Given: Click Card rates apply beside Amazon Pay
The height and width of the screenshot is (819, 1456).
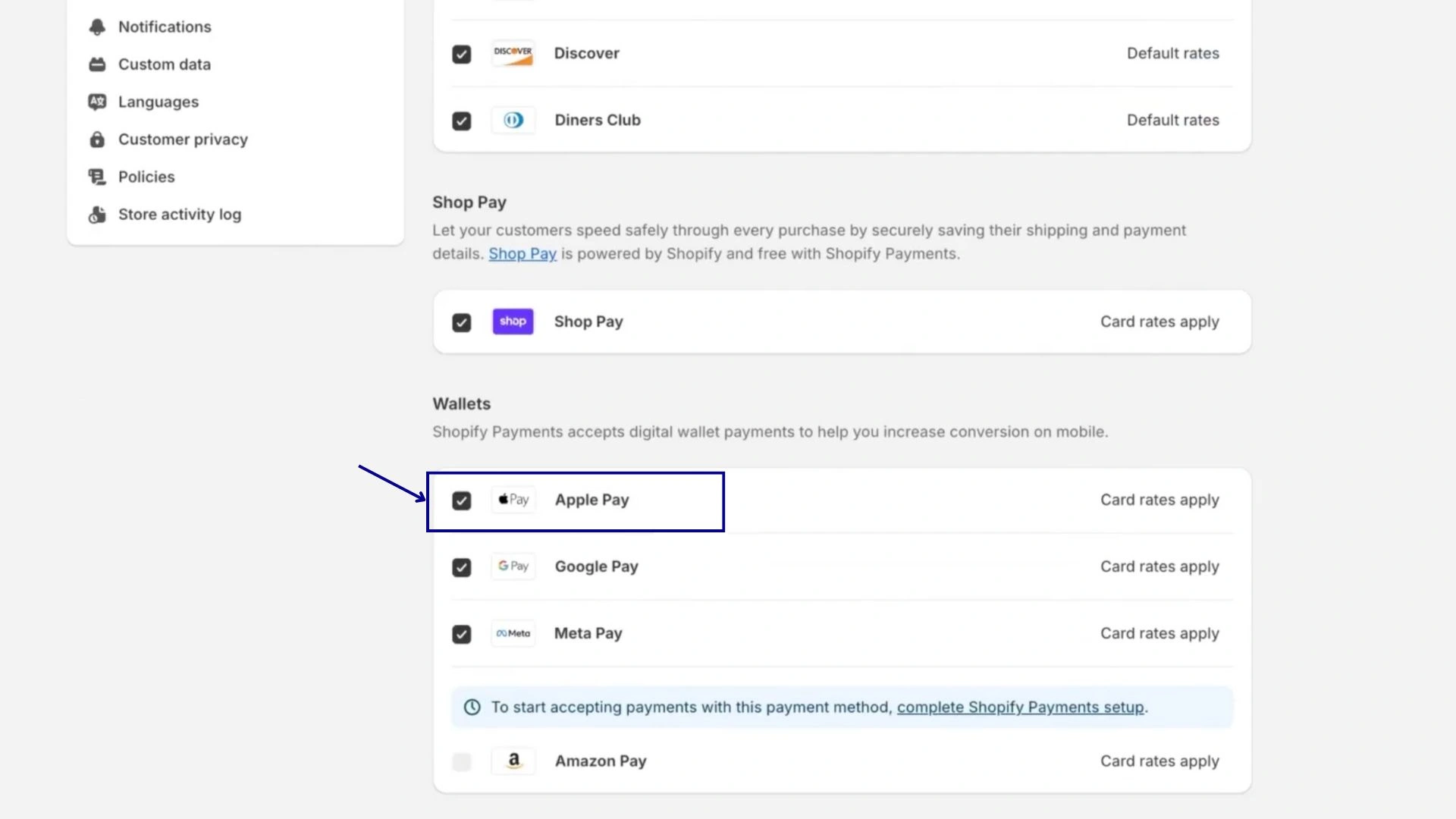Looking at the screenshot, I should [x=1160, y=761].
